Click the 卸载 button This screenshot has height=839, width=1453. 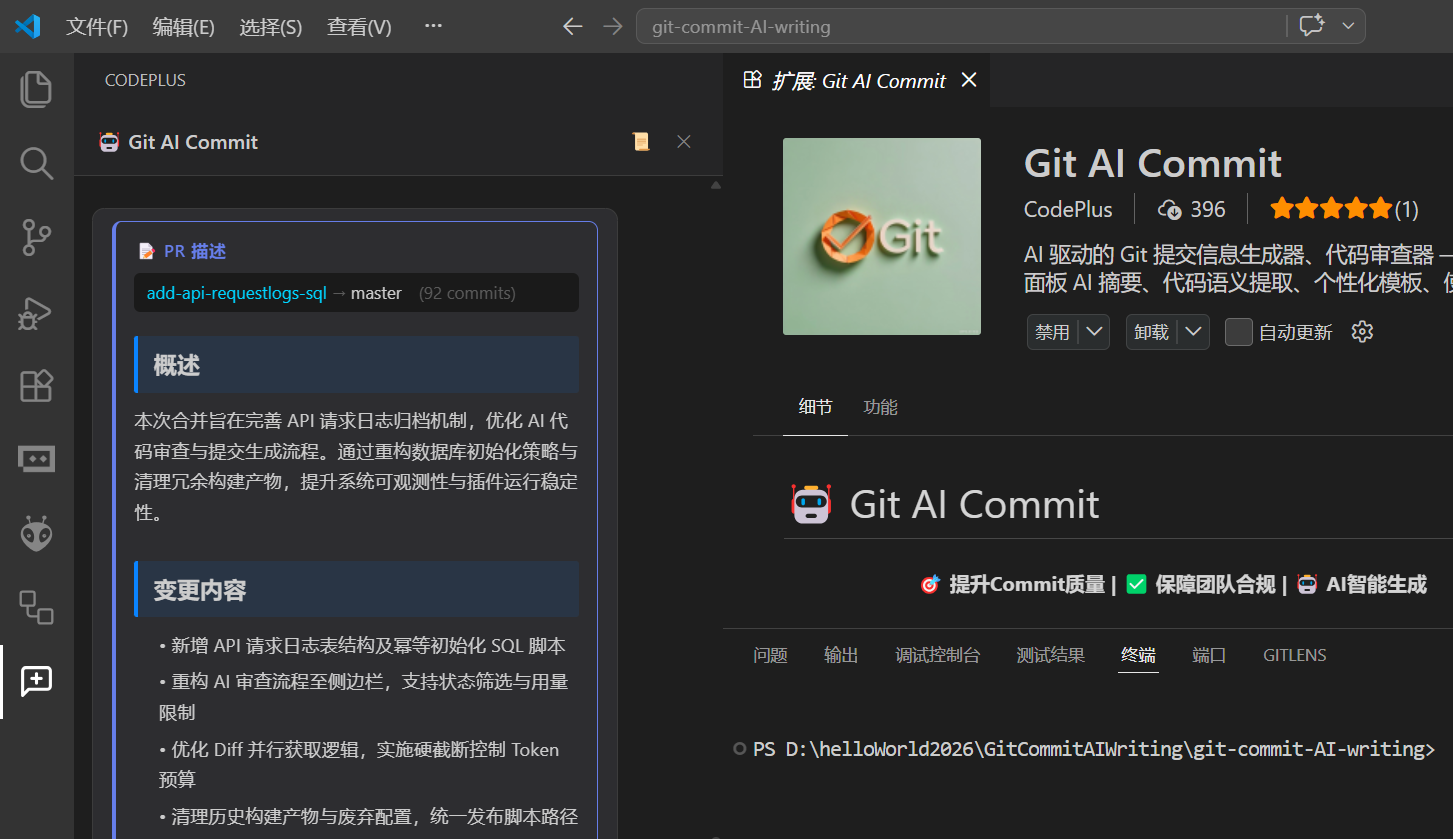pos(1152,332)
